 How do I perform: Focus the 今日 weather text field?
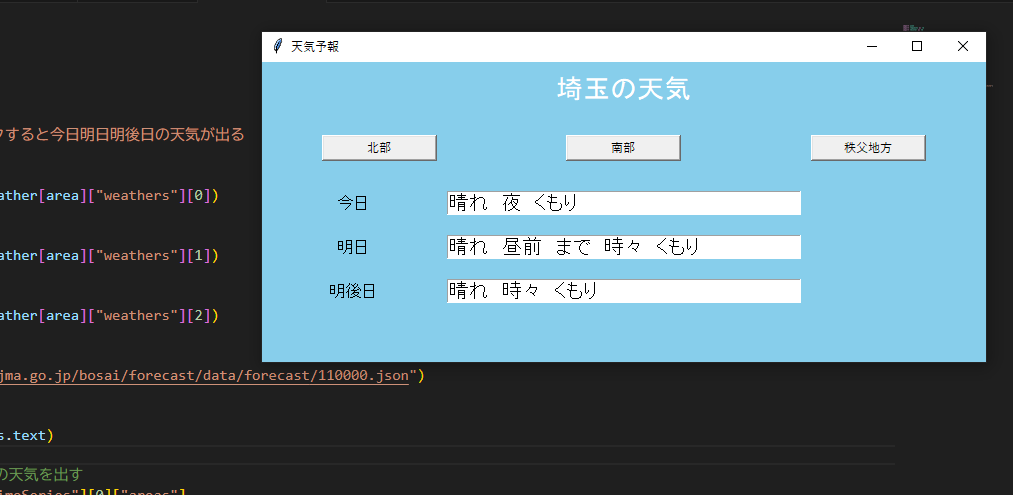click(x=623, y=203)
